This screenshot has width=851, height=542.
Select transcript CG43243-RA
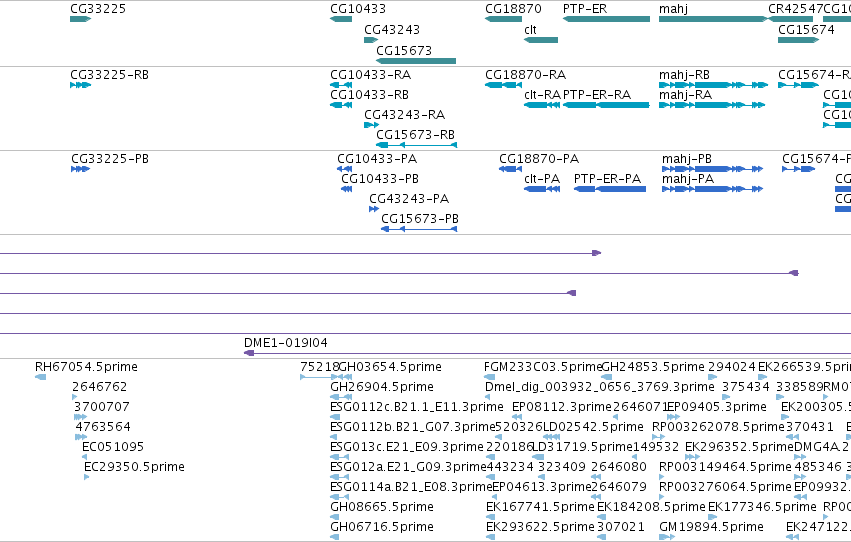[404, 114]
